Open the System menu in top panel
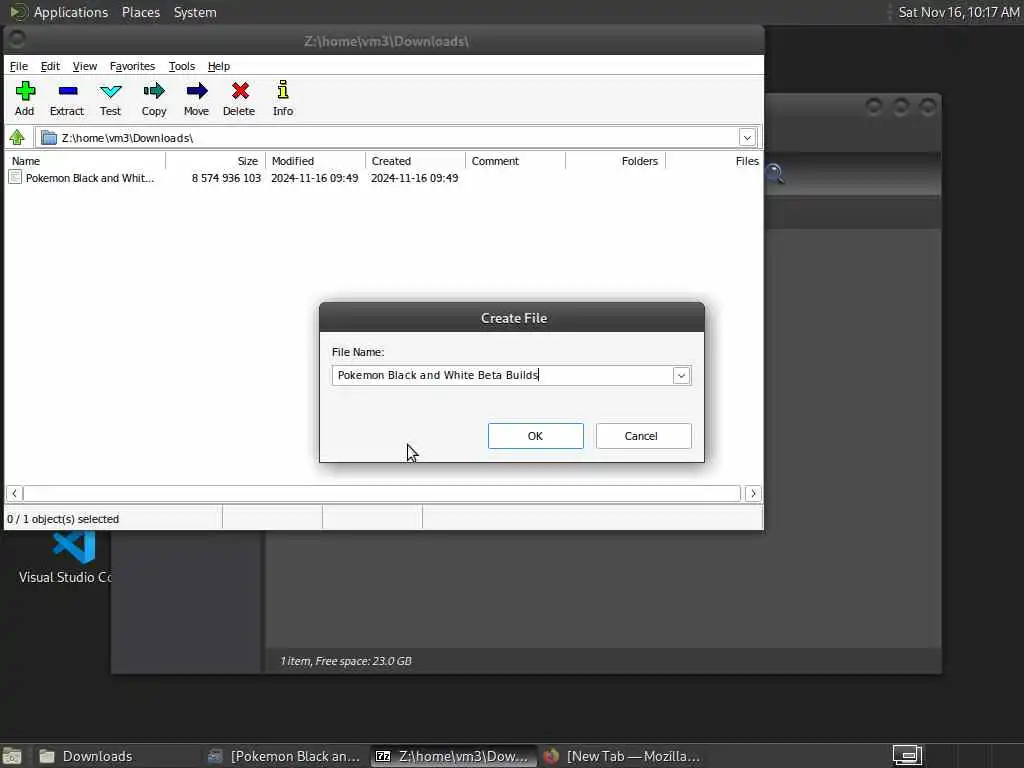Image resolution: width=1024 pixels, height=768 pixels. (195, 12)
